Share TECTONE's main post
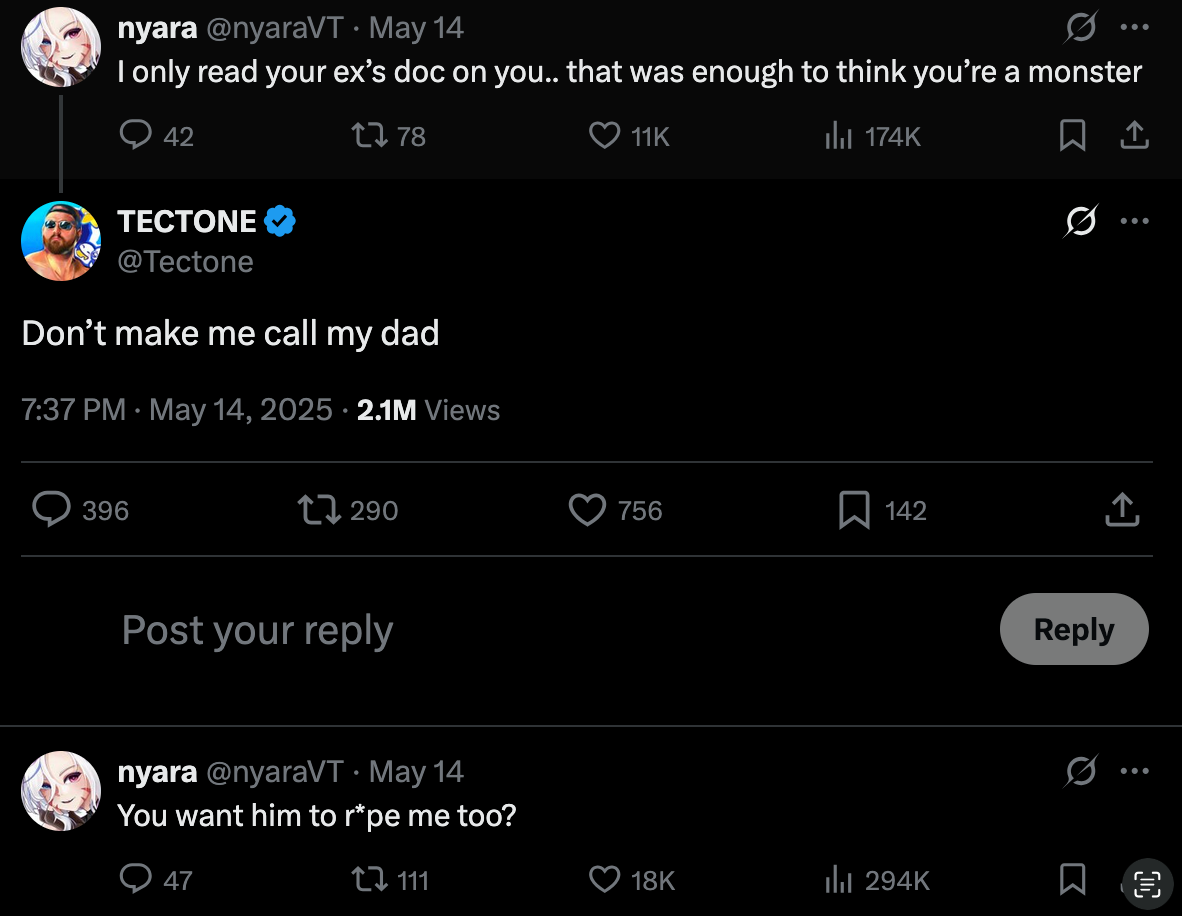Screen dimensions: 1182x916 (x=1122, y=510)
